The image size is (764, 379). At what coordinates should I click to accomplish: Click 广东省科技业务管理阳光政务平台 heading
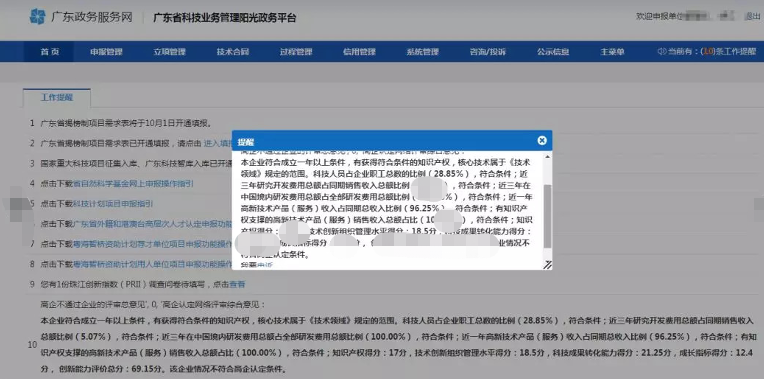click(x=225, y=18)
